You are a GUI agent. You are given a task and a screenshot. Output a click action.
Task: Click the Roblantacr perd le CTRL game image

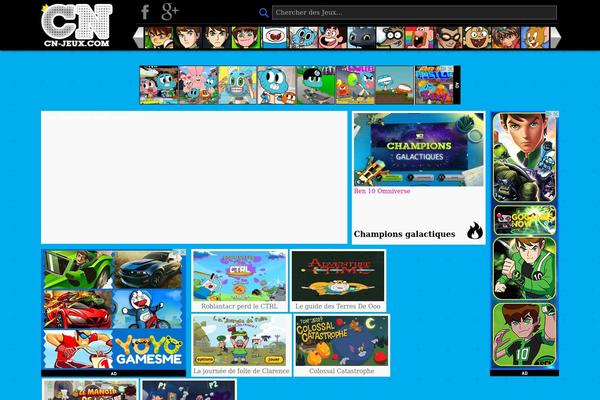tap(240, 276)
